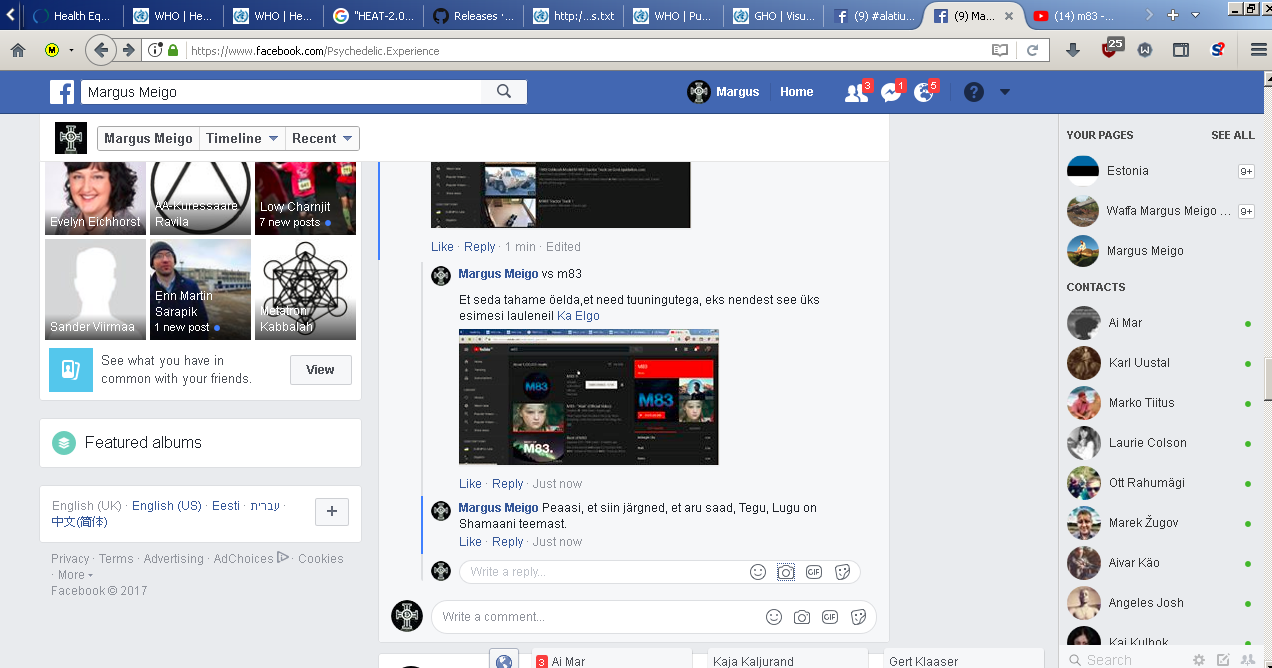Start new message compose icon
The height and width of the screenshot is (668, 1272).
click(x=1223, y=660)
